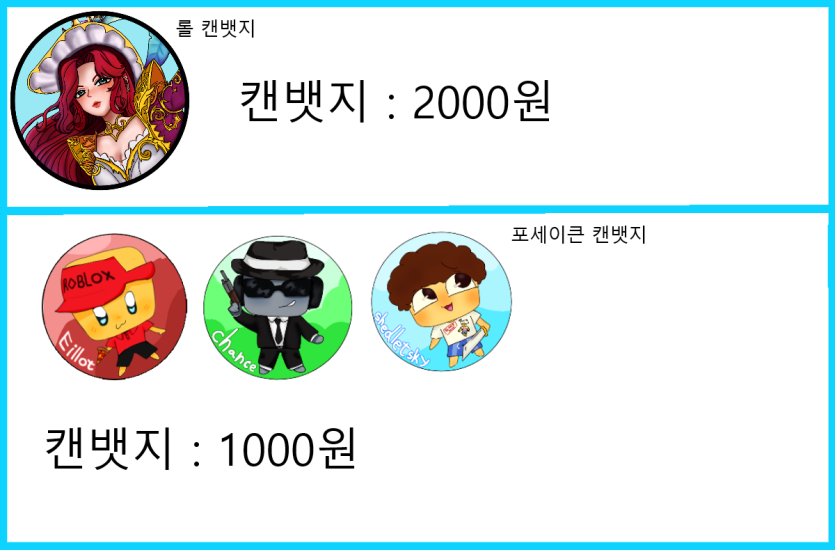Click the 1000원 price text
The width and height of the screenshot is (835, 550).
click(288, 449)
